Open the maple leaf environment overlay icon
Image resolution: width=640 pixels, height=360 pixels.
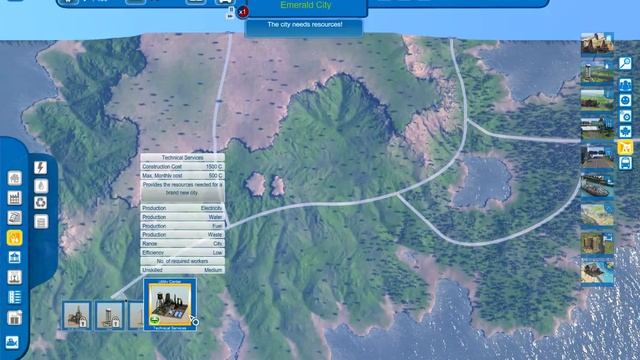[x=625, y=132]
